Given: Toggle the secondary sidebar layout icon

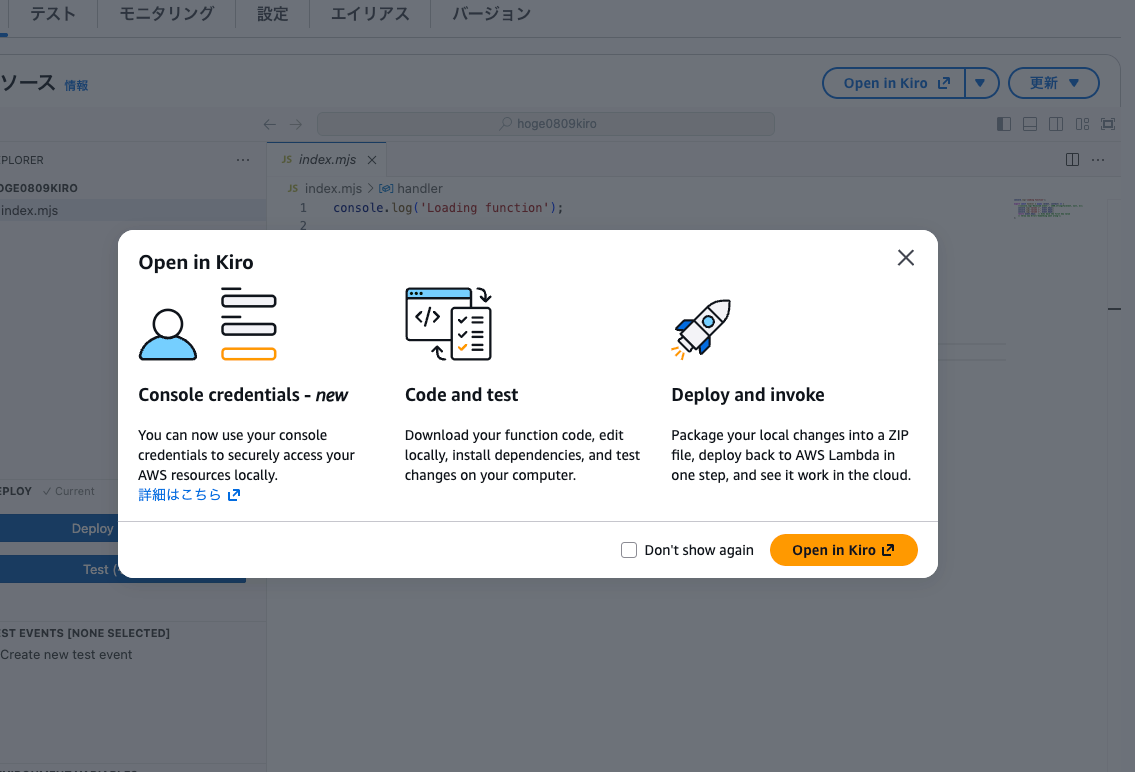Looking at the screenshot, I should click(x=1056, y=124).
